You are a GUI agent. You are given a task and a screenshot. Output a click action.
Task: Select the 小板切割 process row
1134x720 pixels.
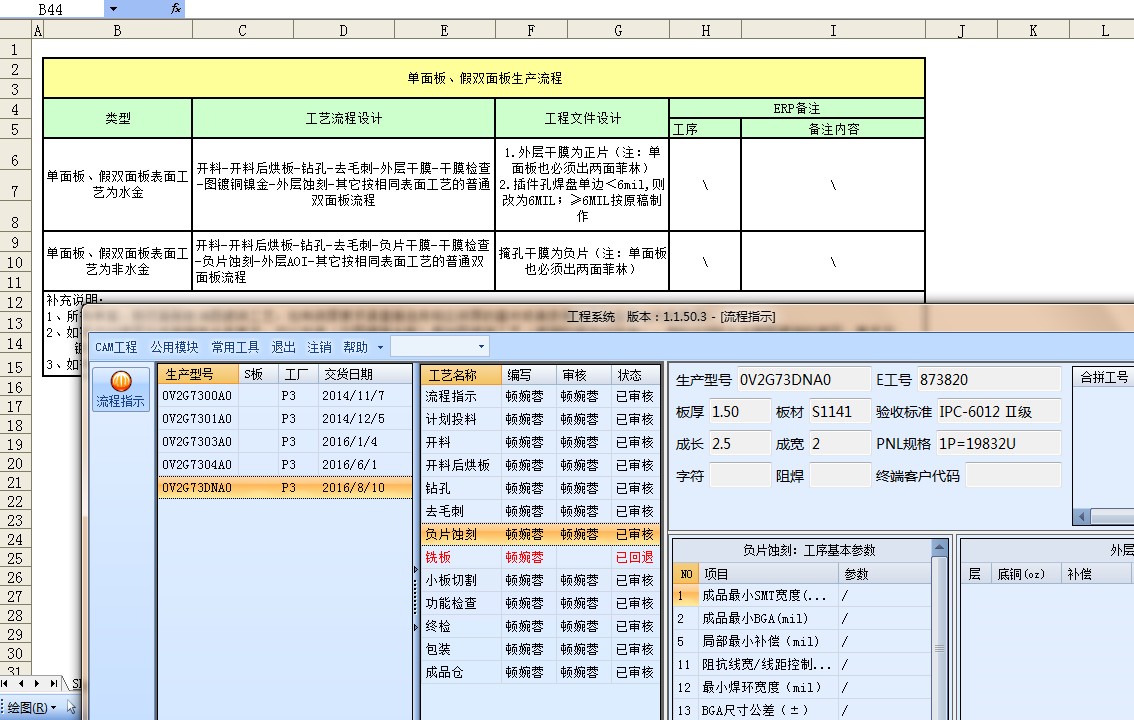tap(540, 580)
